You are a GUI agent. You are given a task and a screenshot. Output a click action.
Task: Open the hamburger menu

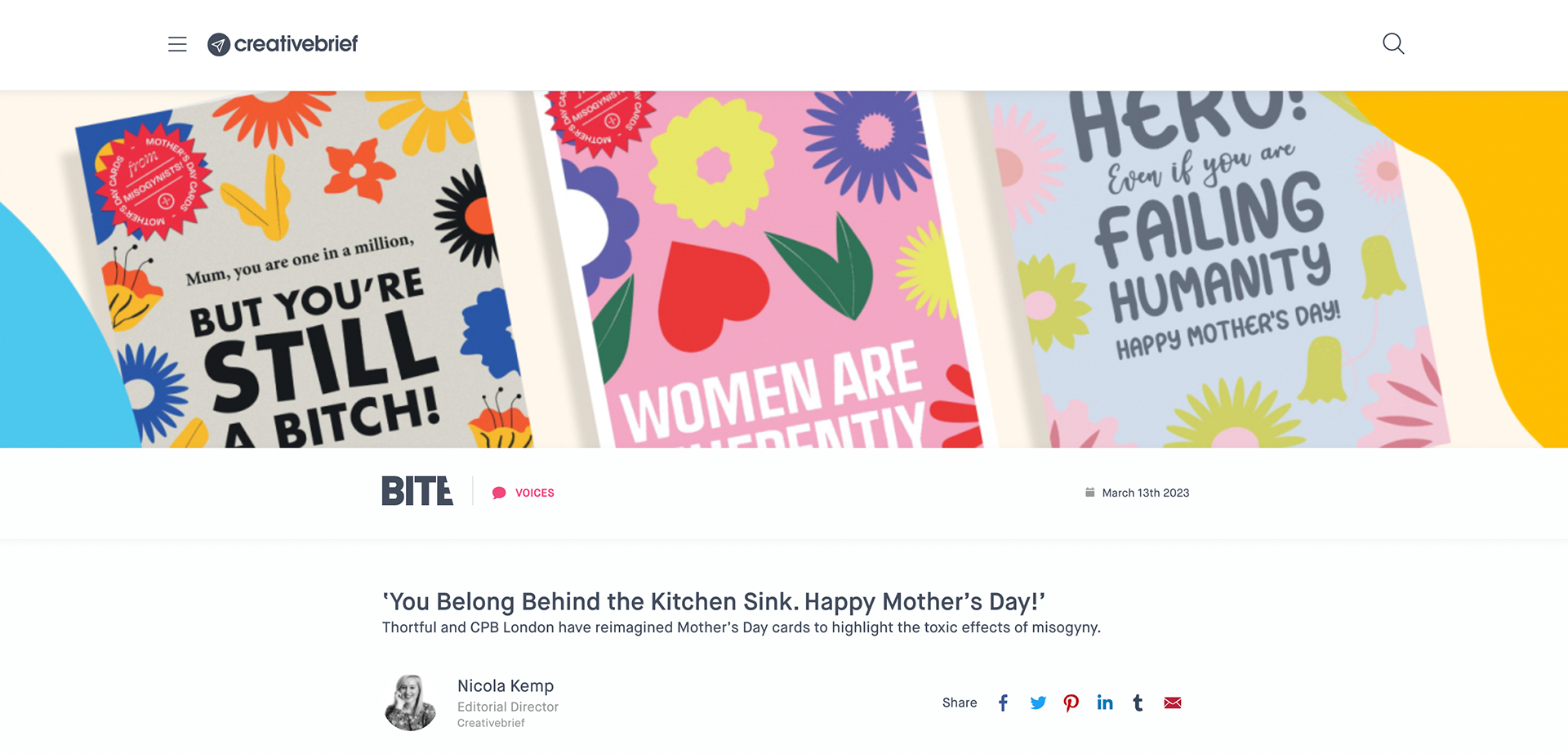pyautogui.click(x=177, y=44)
